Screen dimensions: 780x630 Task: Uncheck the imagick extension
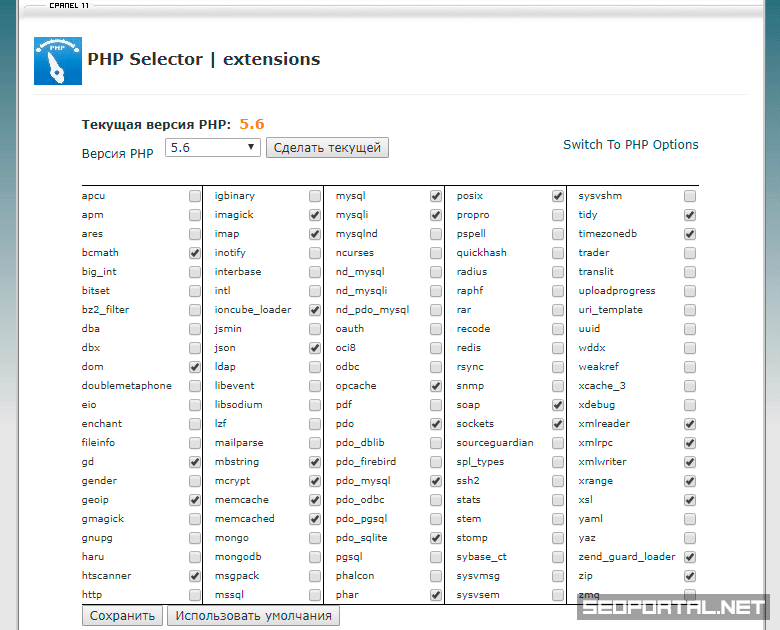click(315, 216)
